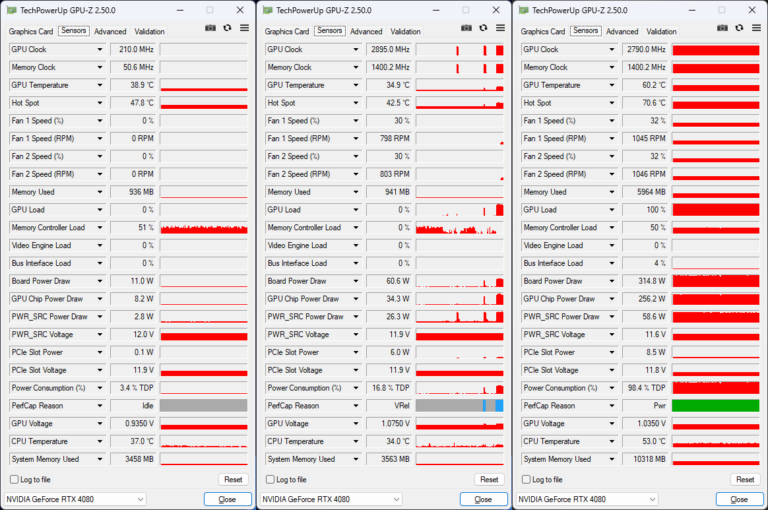The image size is (768, 510).
Task: Open the hamburger menu in middle window
Action: (499, 29)
